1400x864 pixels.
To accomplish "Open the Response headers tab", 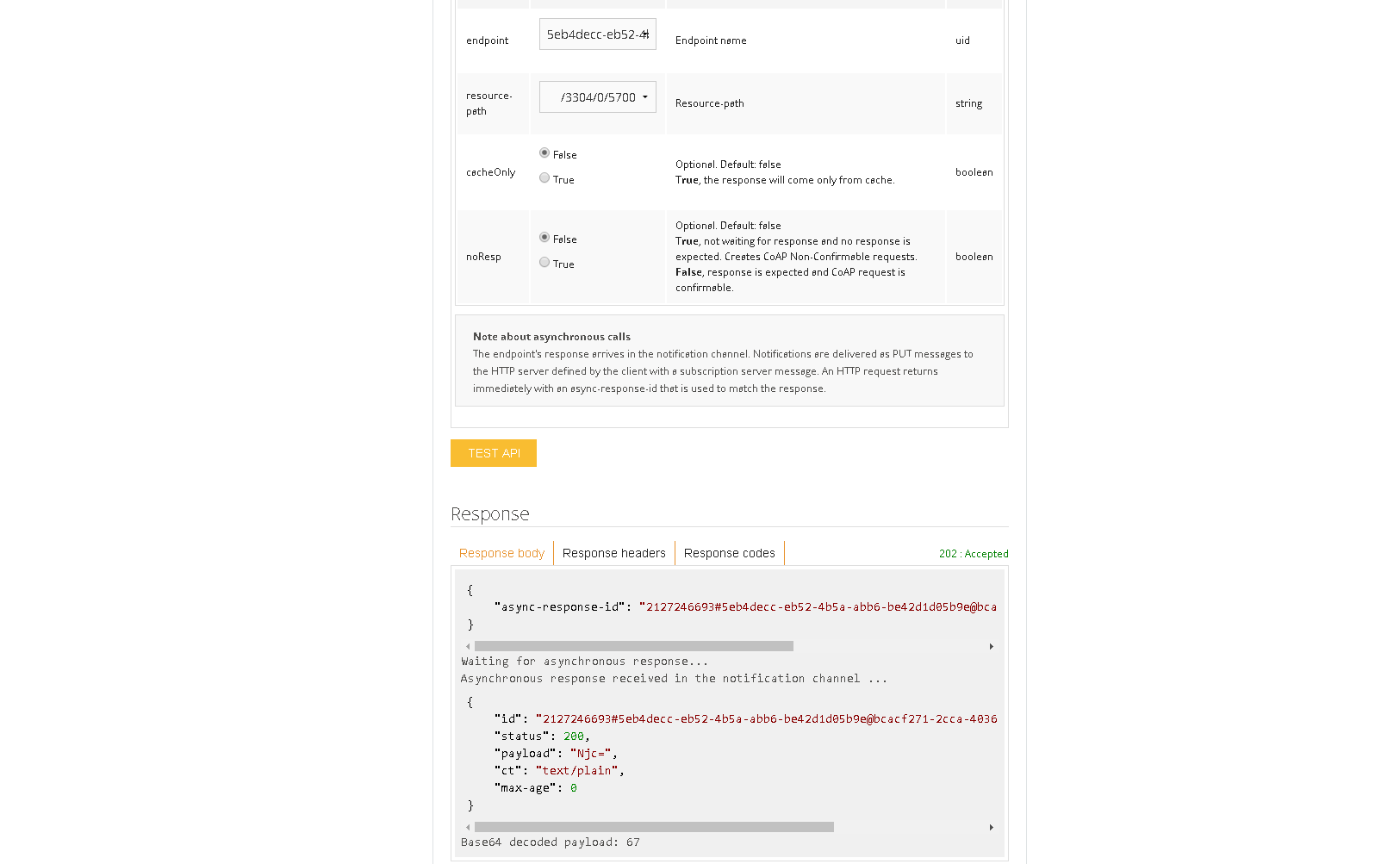I will [613, 553].
